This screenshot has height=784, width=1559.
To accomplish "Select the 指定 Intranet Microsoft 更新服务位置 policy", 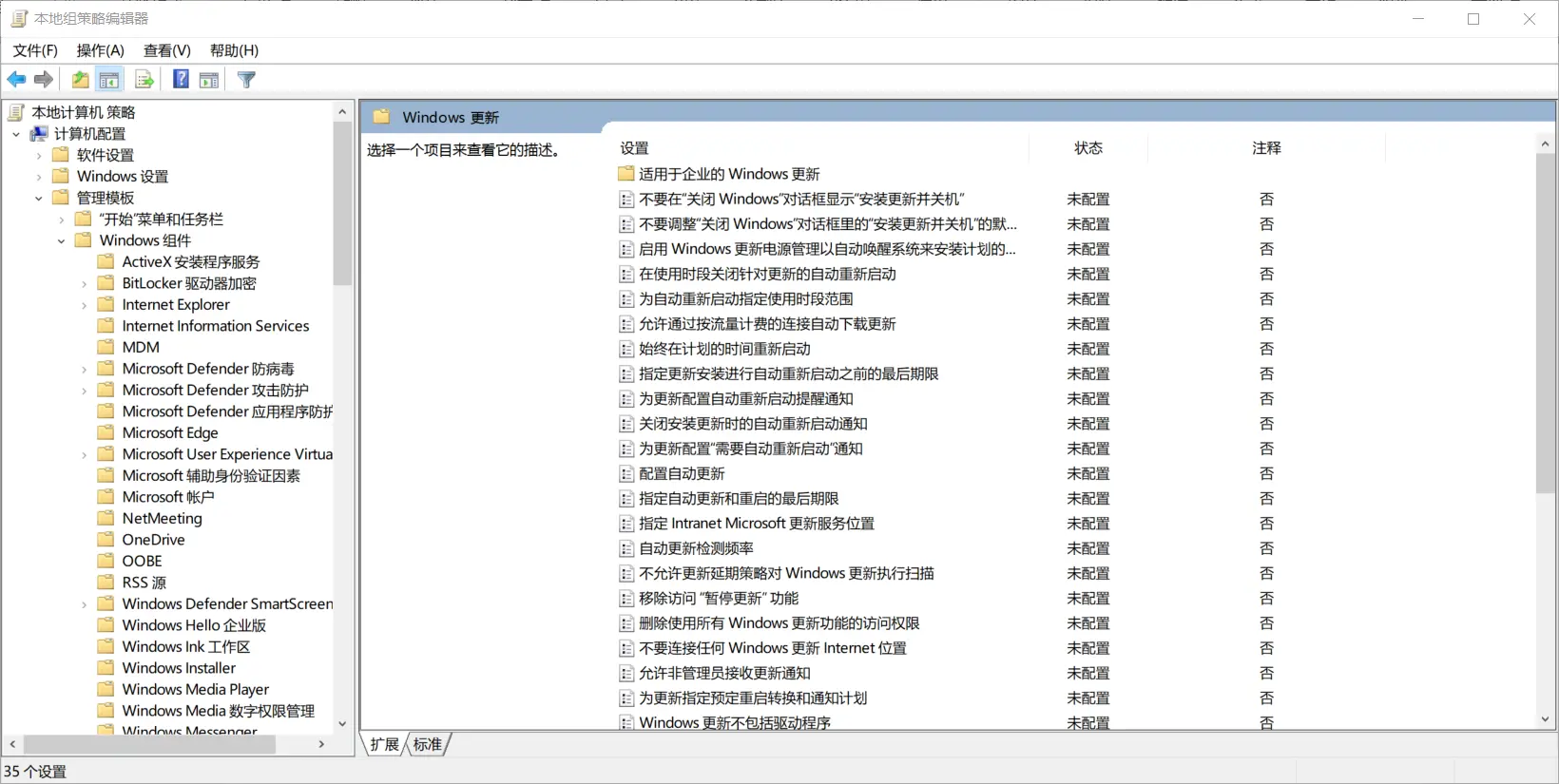I will click(x=757, y=524).
